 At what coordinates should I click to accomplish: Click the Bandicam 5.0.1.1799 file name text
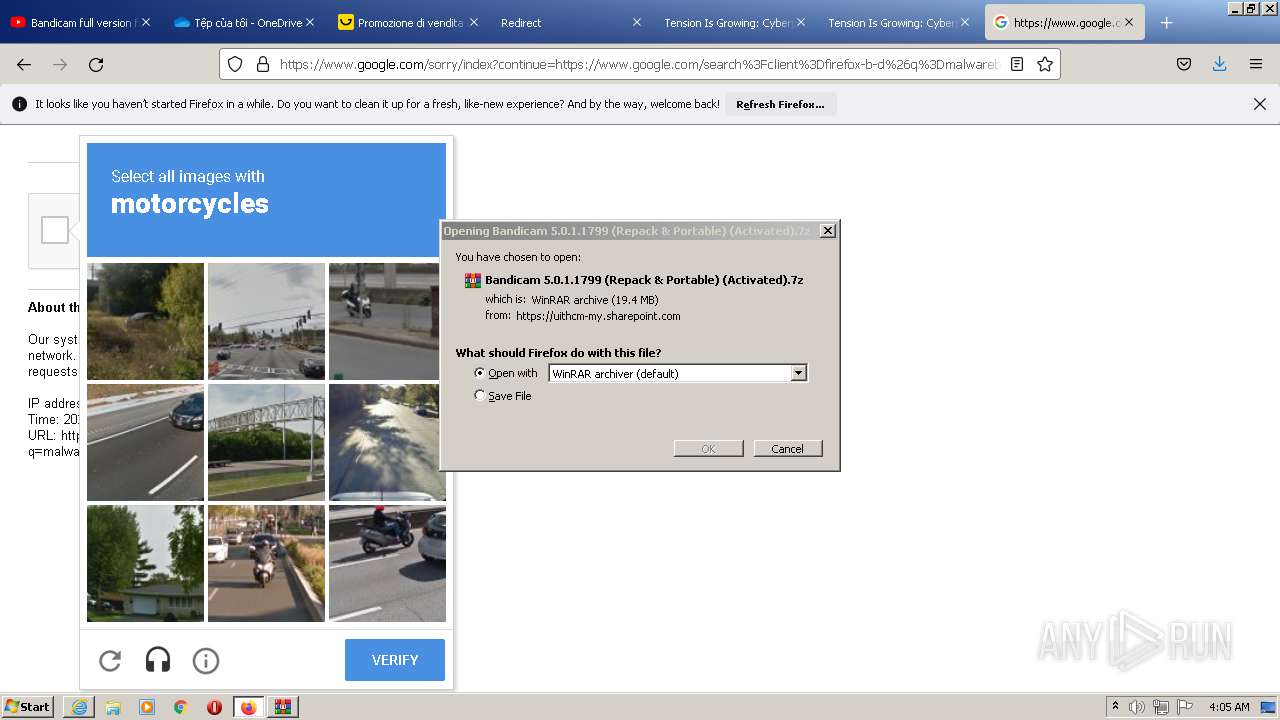click(644, 280)
